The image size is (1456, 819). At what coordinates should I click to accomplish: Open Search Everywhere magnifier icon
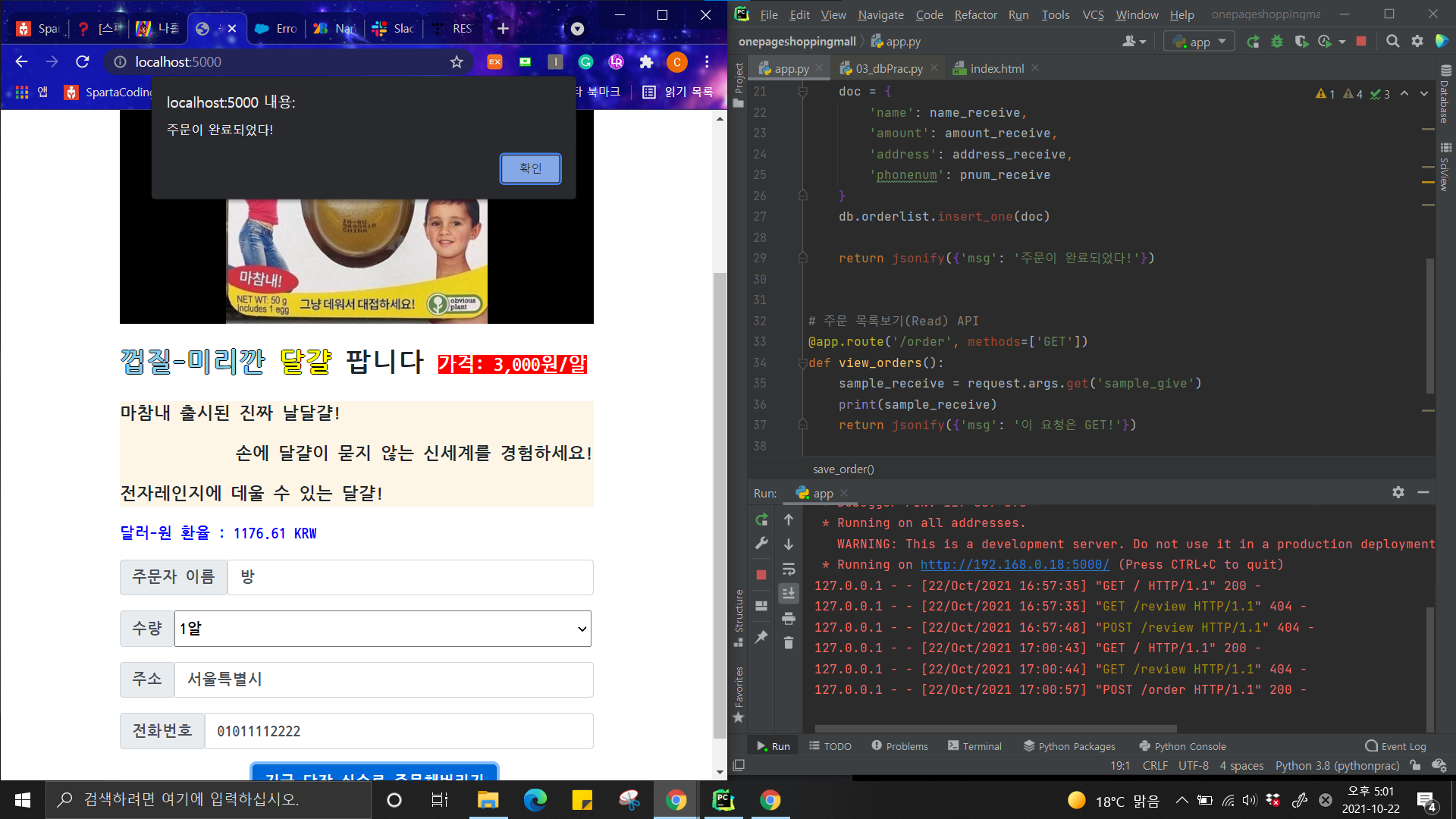click(1392, 42)
